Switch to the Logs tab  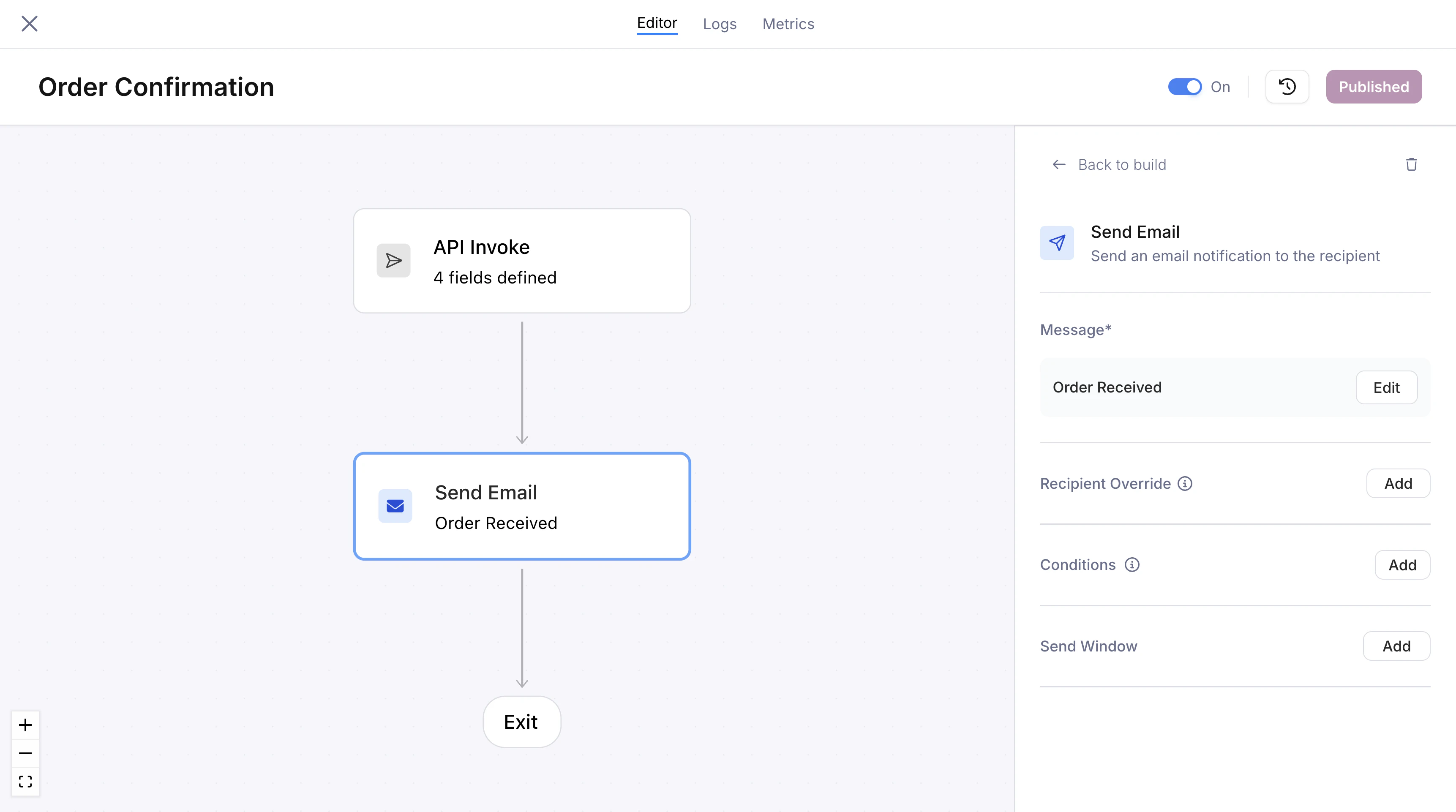tap(720, 24)
